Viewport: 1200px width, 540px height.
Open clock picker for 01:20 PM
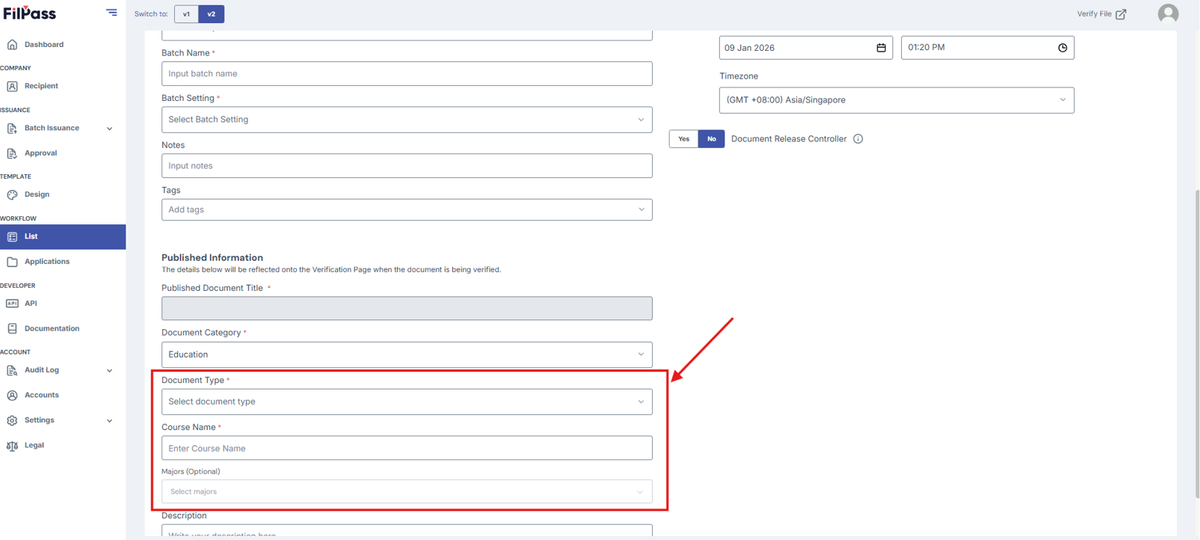click(1063, 48)
